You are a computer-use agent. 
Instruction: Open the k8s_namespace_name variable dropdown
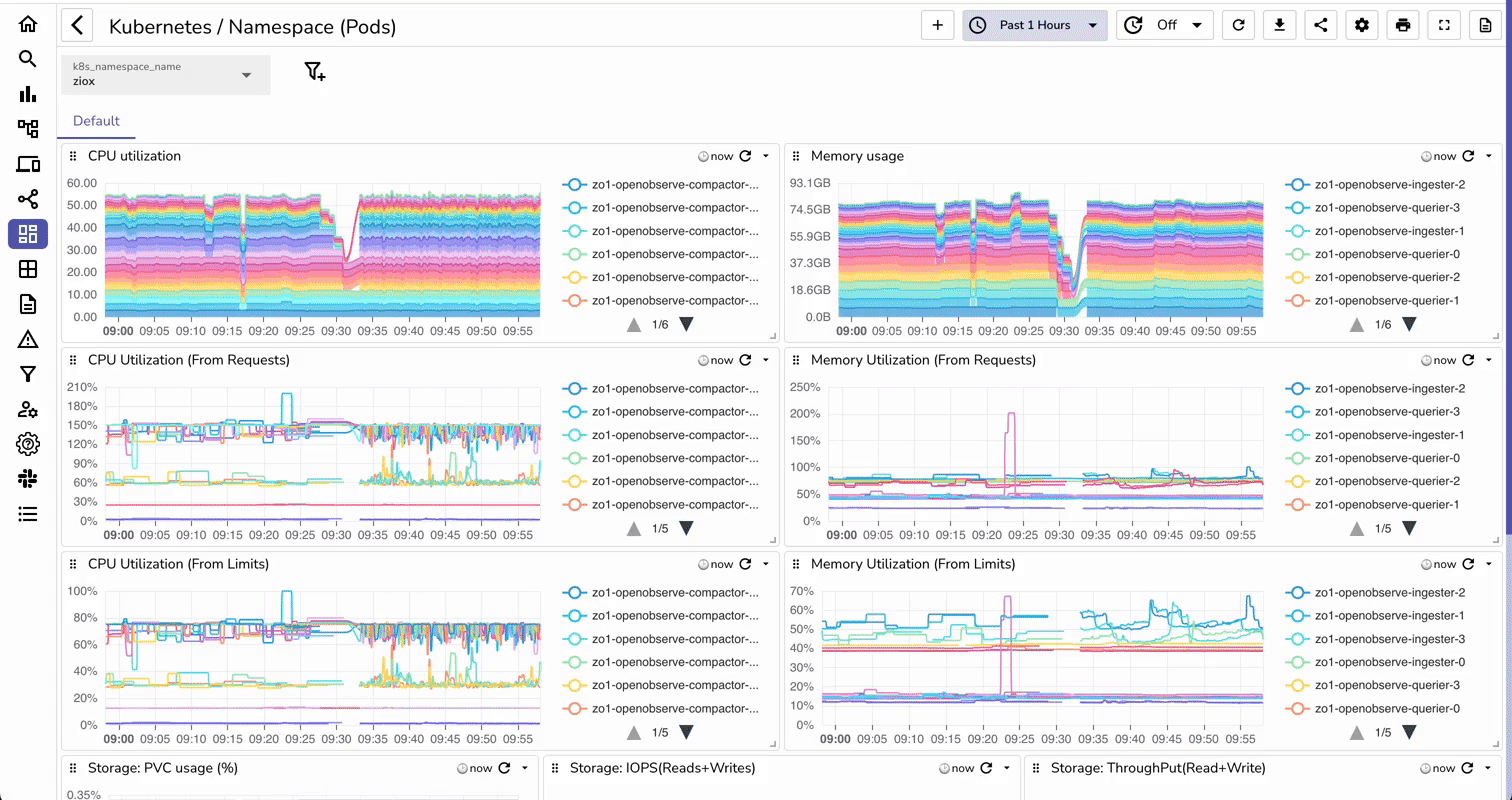point(165,75)
